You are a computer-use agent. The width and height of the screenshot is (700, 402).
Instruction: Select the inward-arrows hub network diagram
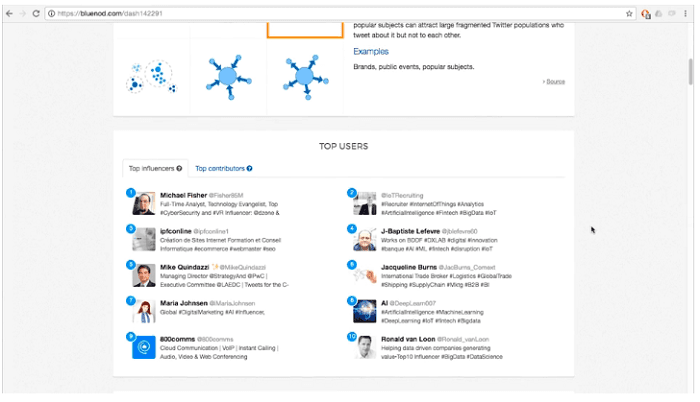tap(229, 77)
